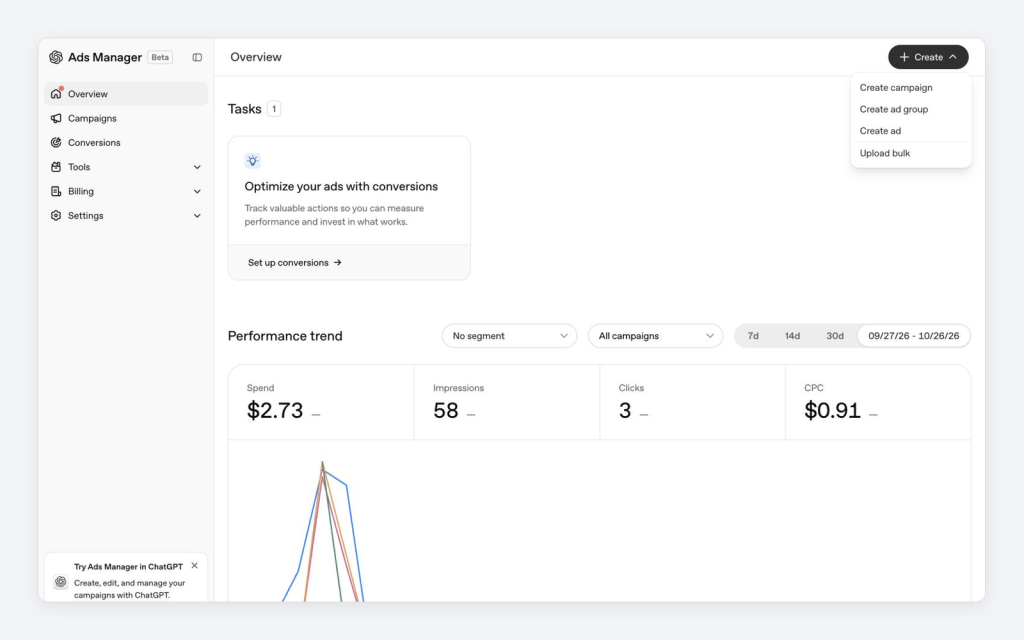
Task: Choose Upload bulk in the menu
Action: pos(885,153)
